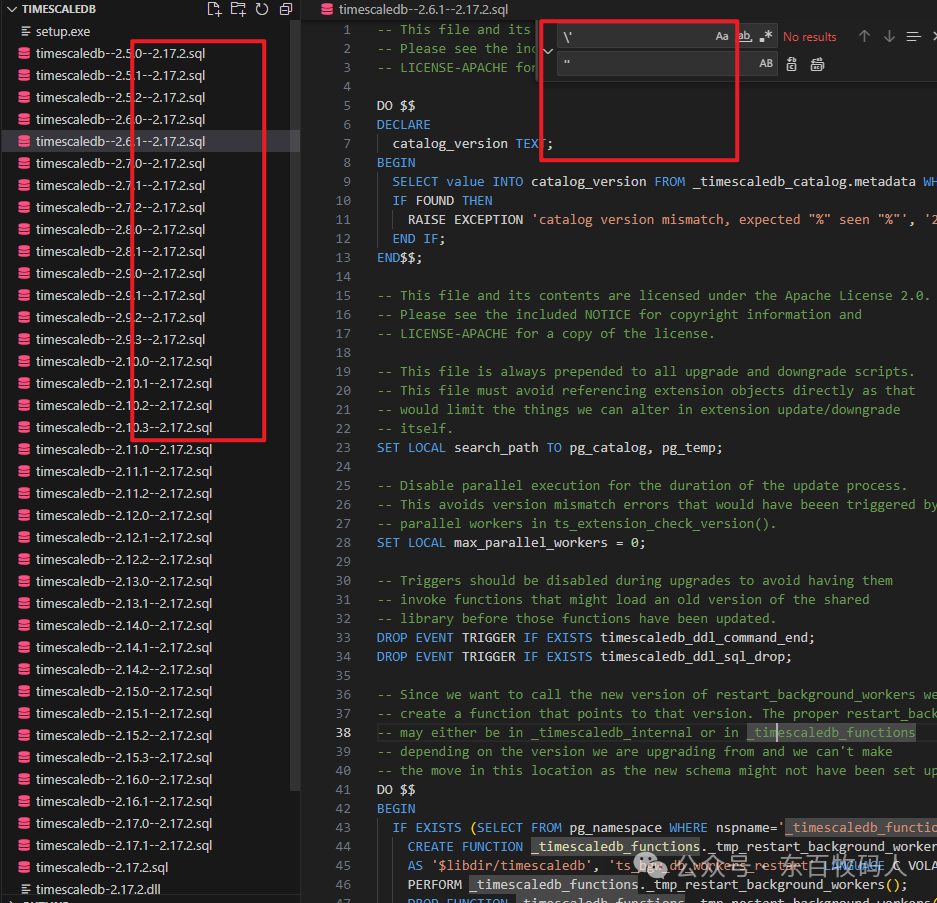Click the Replace All icon
The height and width of the screenshot is (903, 937).
click(817, 64)
